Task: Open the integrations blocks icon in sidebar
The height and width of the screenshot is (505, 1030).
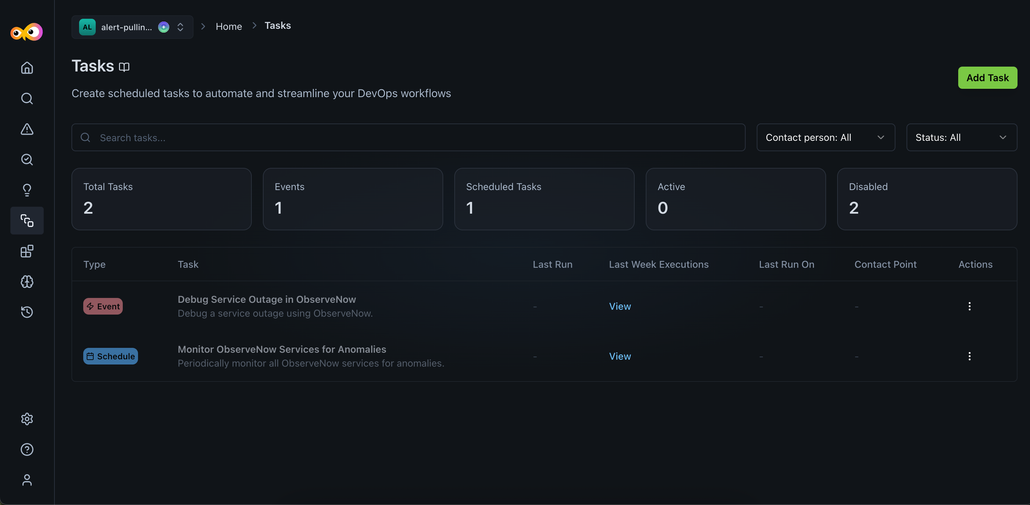Action: point(27,251)
